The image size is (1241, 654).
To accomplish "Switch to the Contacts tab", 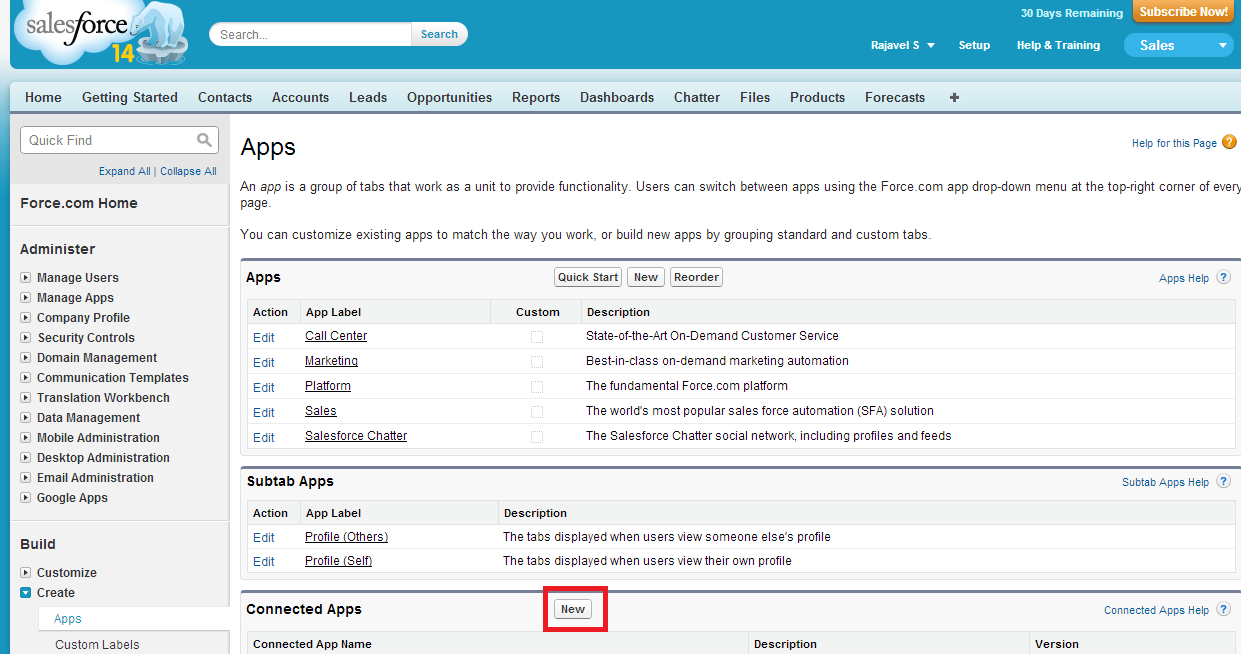I will 225,97.
